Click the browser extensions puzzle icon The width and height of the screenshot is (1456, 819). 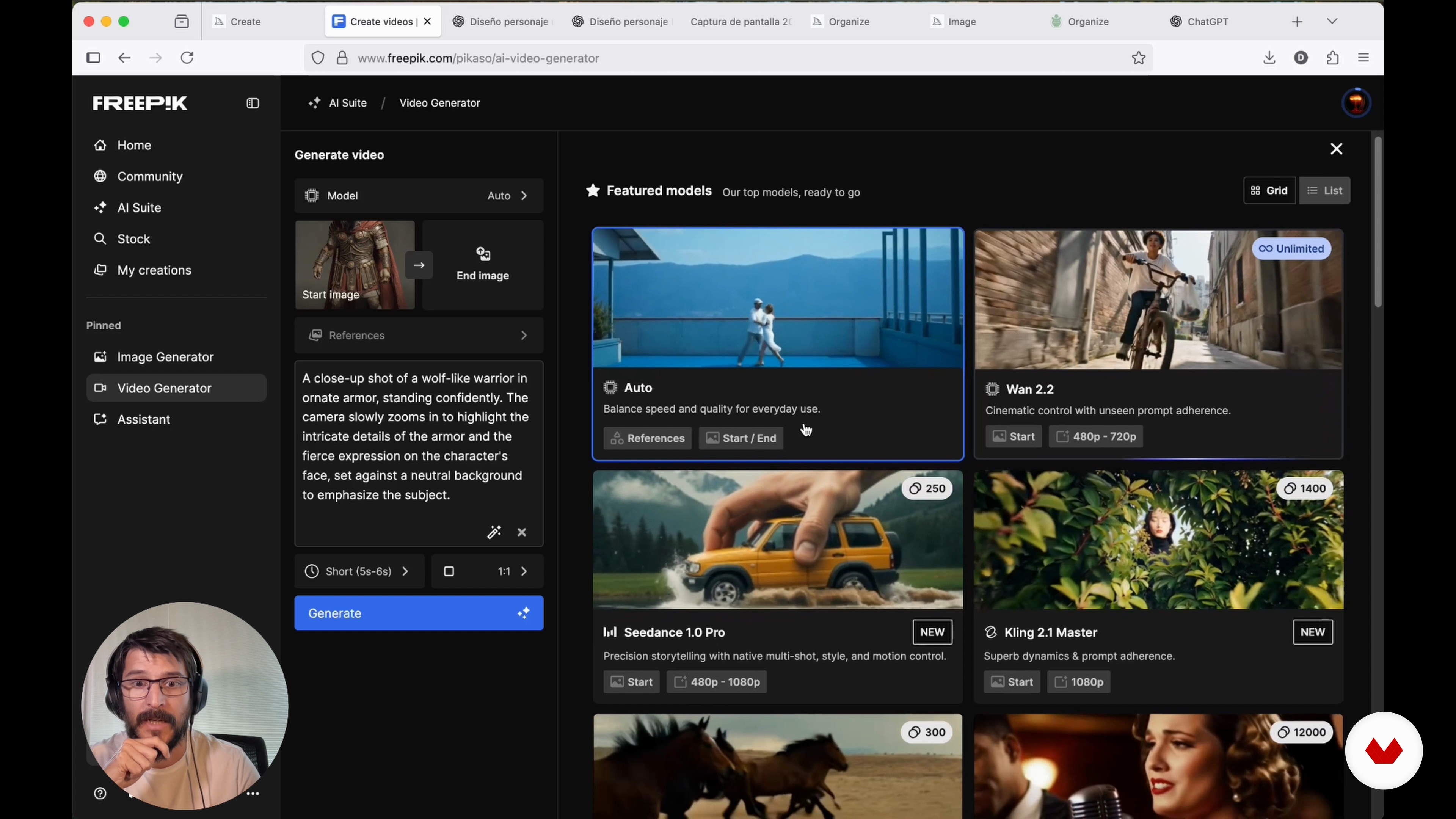click(1333, 58)
